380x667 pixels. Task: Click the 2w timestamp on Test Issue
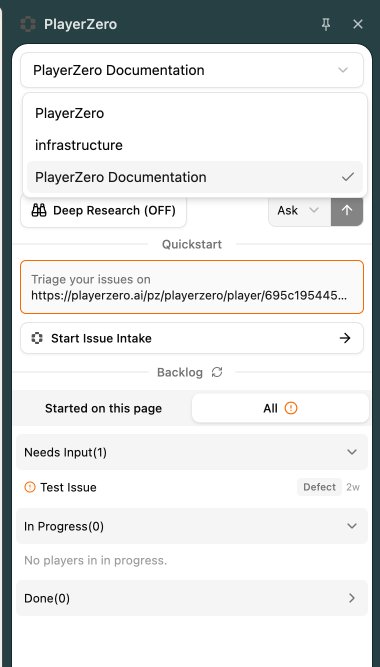click(x=353, y=487)
